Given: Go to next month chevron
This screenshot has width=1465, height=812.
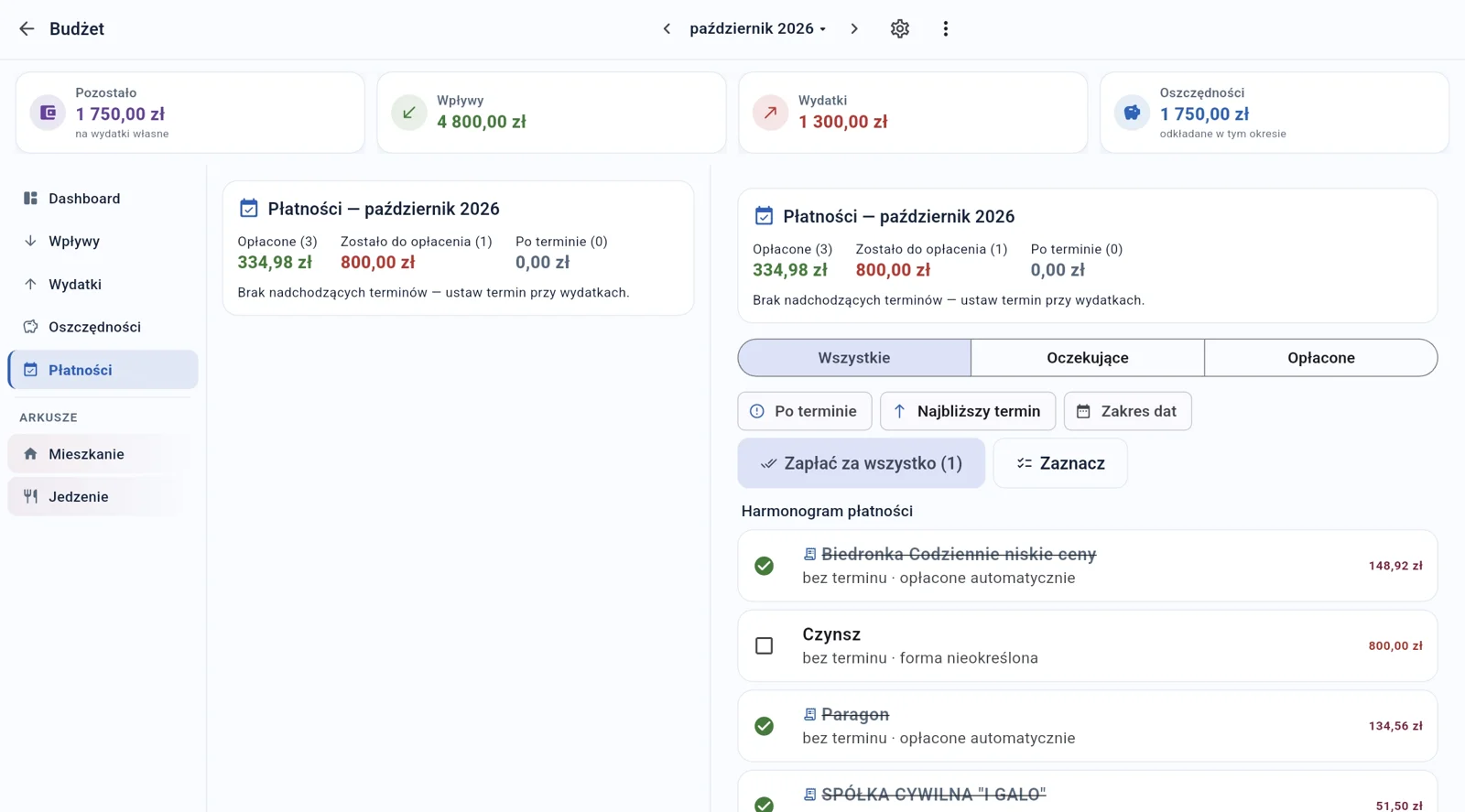Looking at the screenshot, I should (x=854, y=28).
